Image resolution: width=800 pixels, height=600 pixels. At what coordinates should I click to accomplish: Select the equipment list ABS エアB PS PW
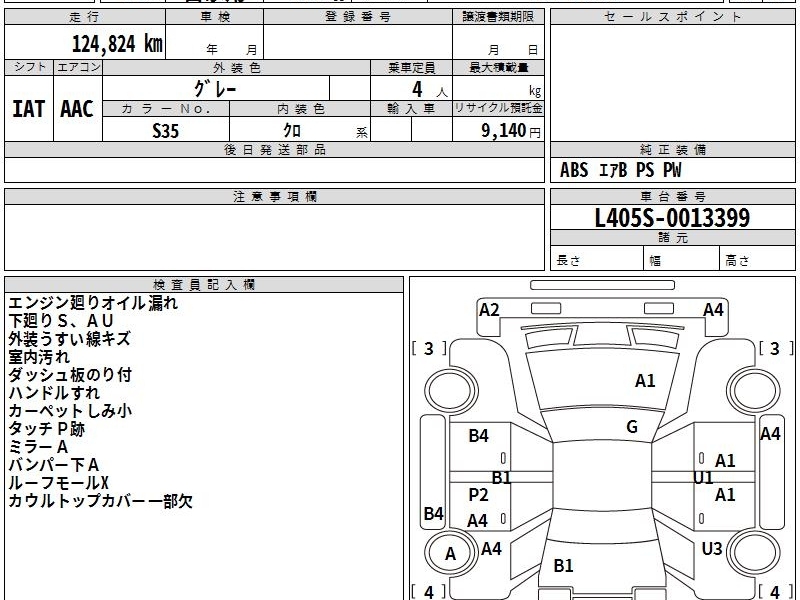620,170
